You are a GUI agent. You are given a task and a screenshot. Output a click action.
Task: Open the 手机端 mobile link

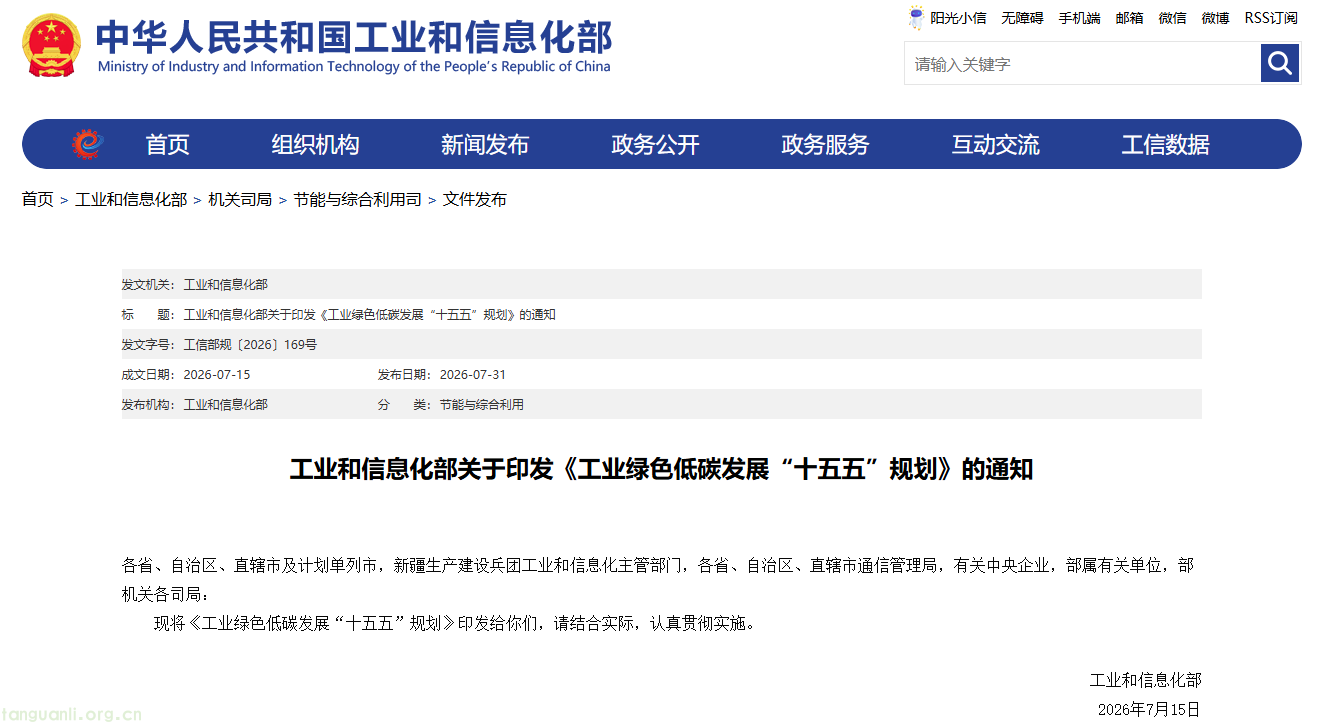pos(1079,18)
